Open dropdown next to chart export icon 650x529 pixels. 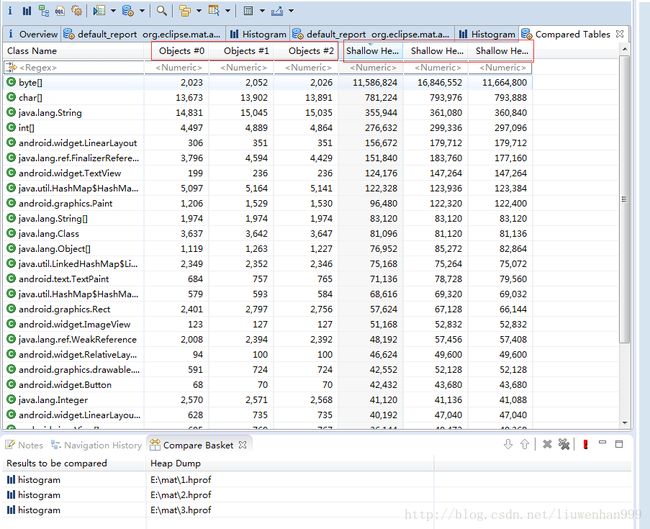pos(291,11)
